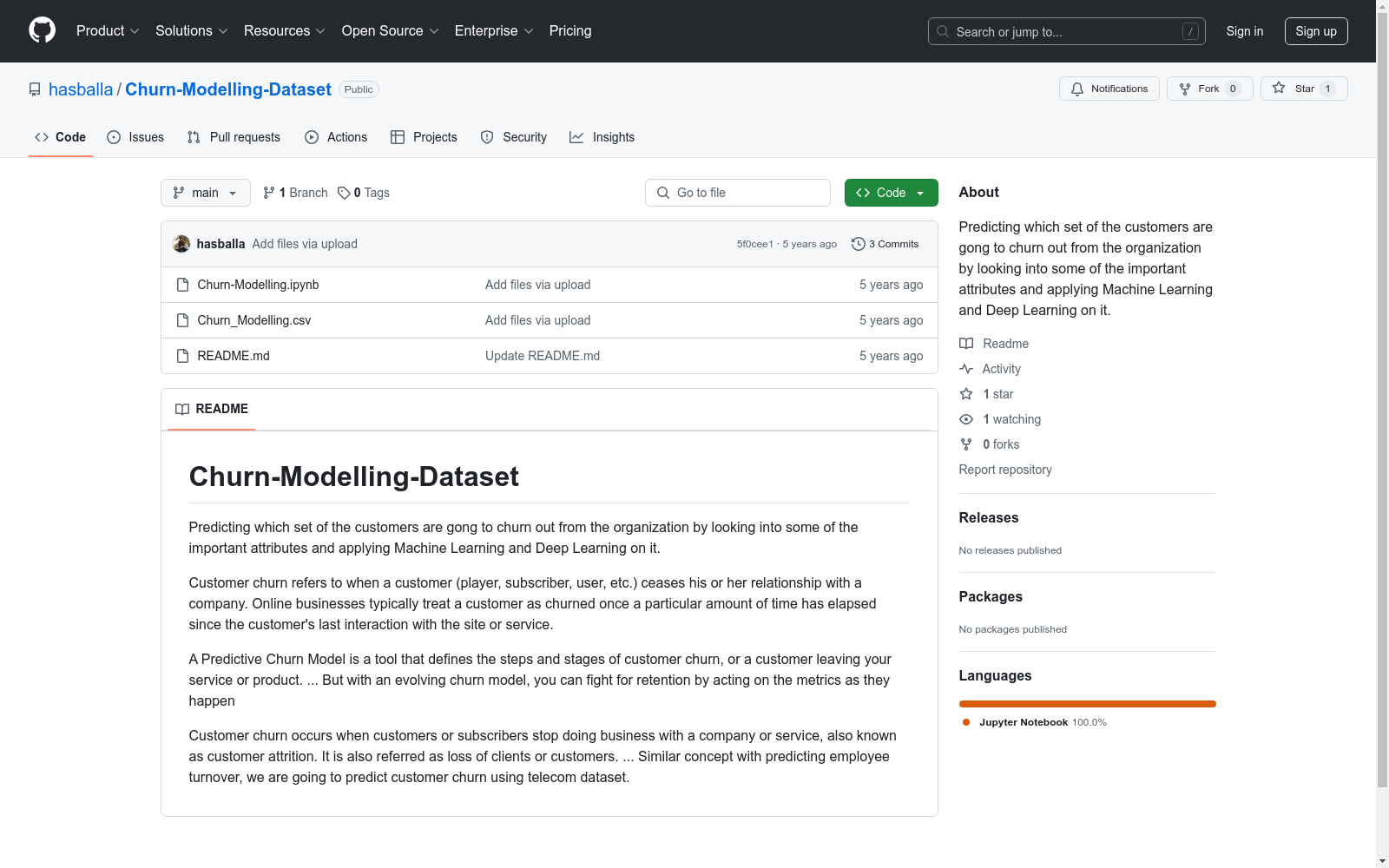Open the Projects tab

[x=424, y=137]
